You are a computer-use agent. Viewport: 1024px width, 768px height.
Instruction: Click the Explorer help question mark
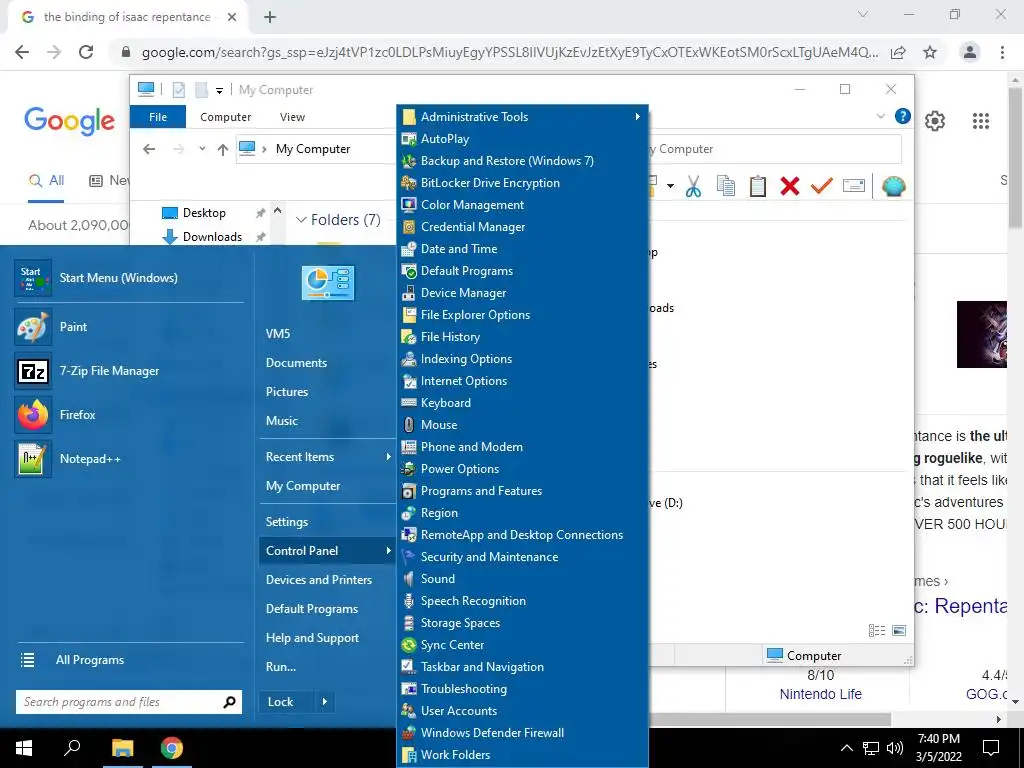pos(903,116)
